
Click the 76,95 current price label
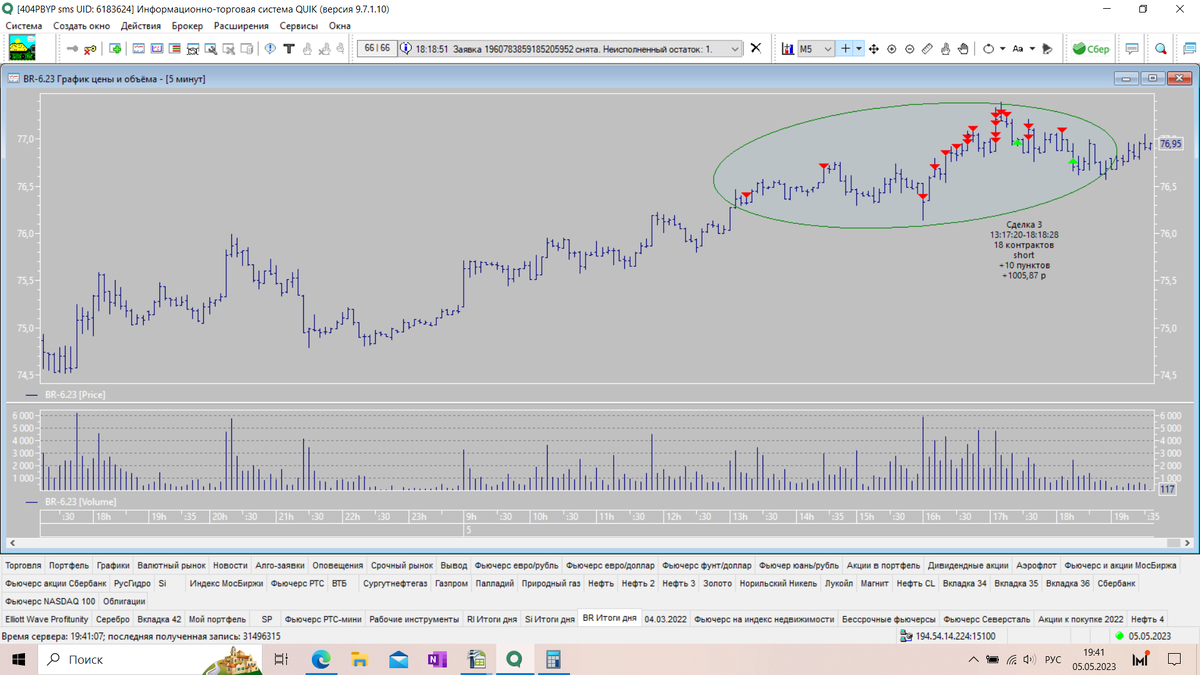point(1171,144)
